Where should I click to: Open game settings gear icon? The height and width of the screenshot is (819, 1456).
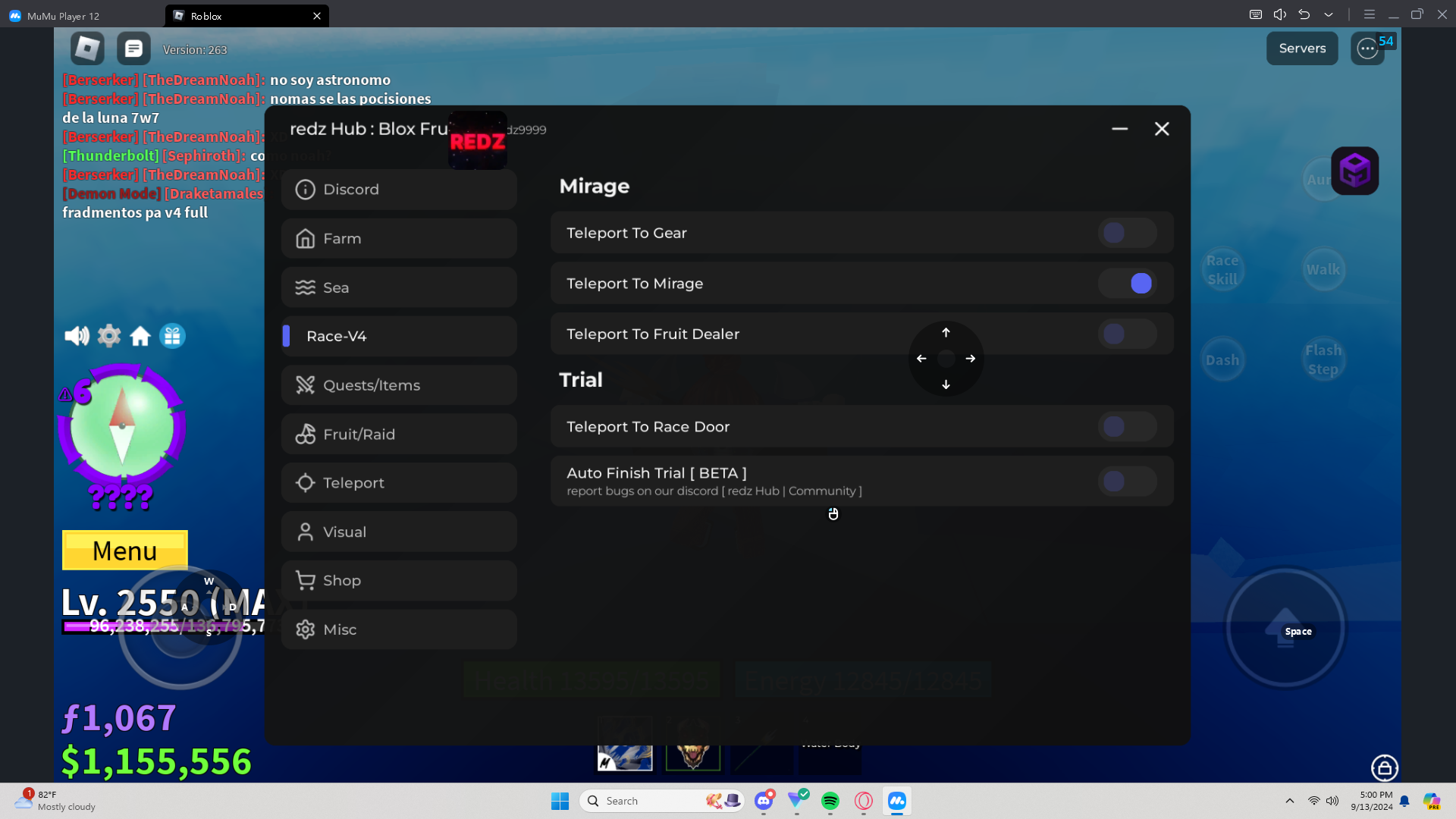(x=109, y=336)
